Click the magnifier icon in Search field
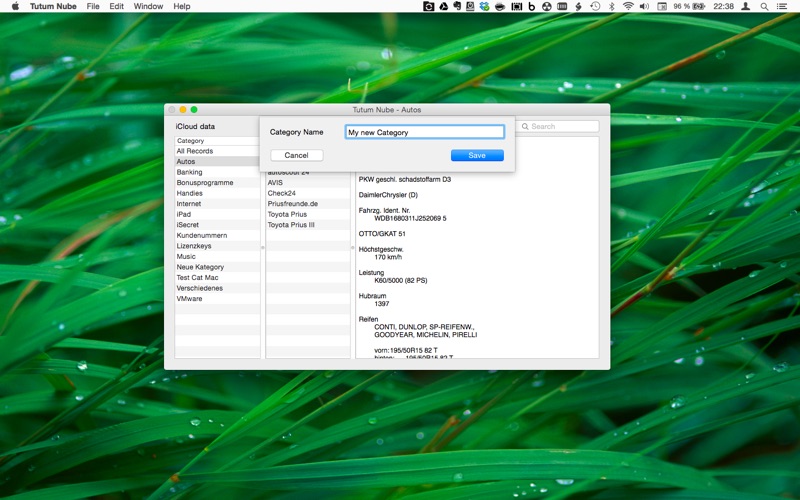 tap(525, 127)
